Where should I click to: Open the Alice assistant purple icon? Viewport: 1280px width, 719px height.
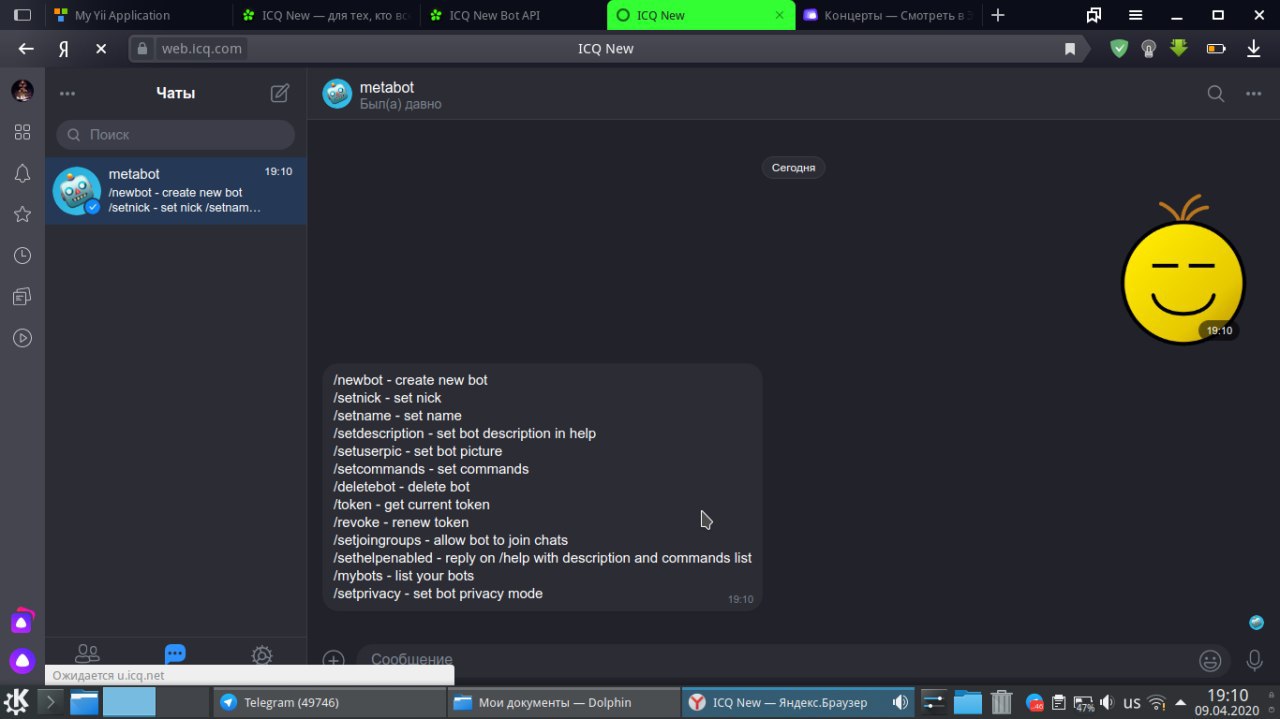(x=22, y=660)
